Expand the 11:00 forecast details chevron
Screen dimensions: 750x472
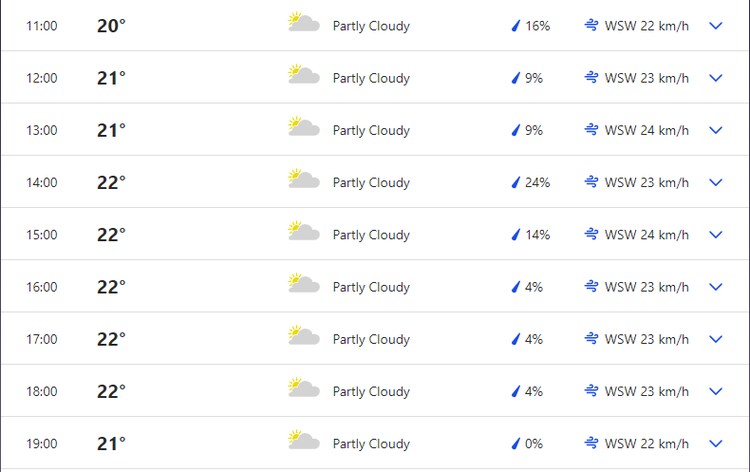pyautogui.click(x=716, y=26)
